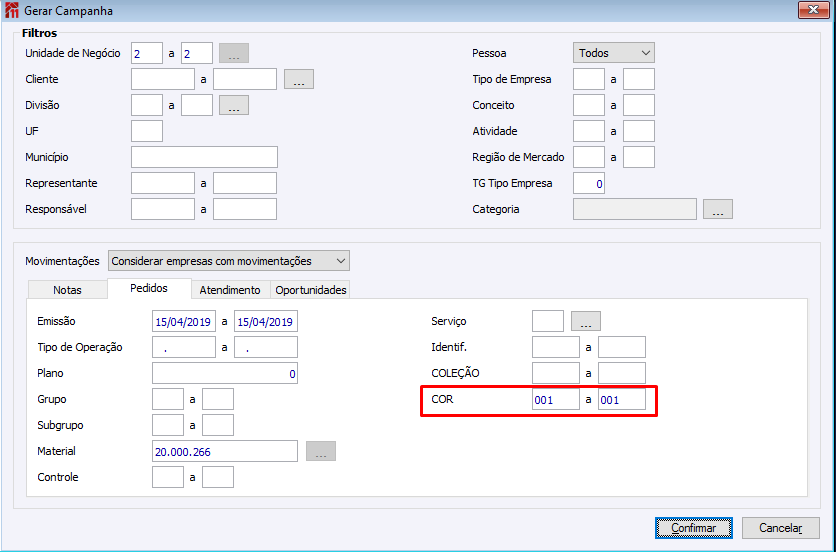
Task: Click the second COLEÇÃO field
Action: click(x=622, y=373)
